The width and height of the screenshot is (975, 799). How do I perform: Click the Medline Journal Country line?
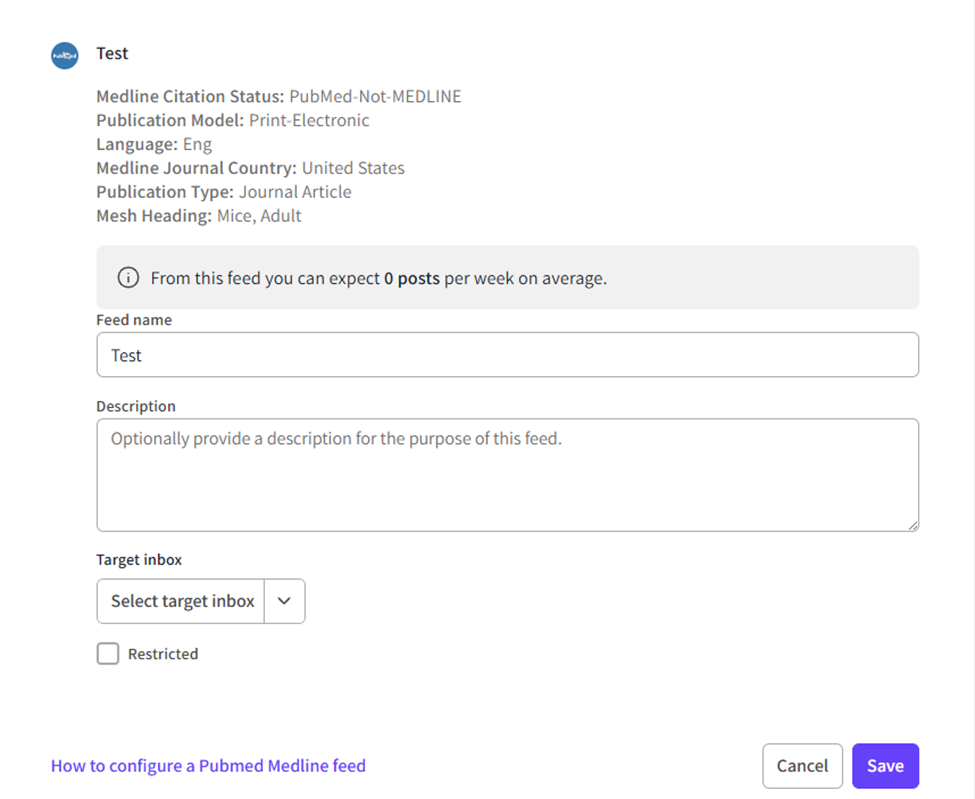pyautogui.click(x=250, y=168)
